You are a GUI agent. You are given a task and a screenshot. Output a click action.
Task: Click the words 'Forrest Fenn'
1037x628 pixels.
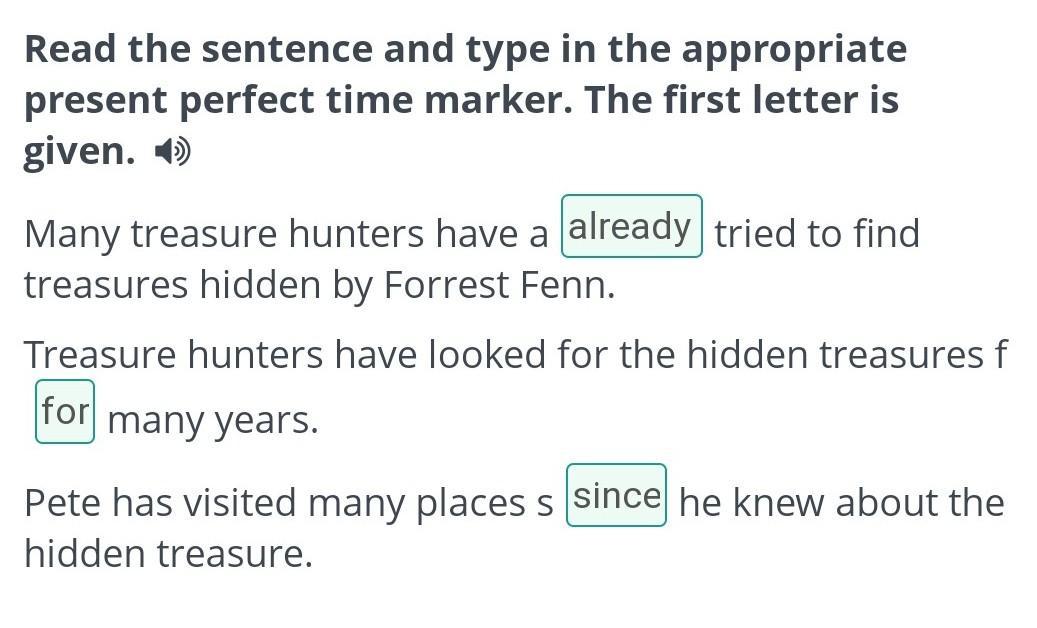click(x=499, y=286)
